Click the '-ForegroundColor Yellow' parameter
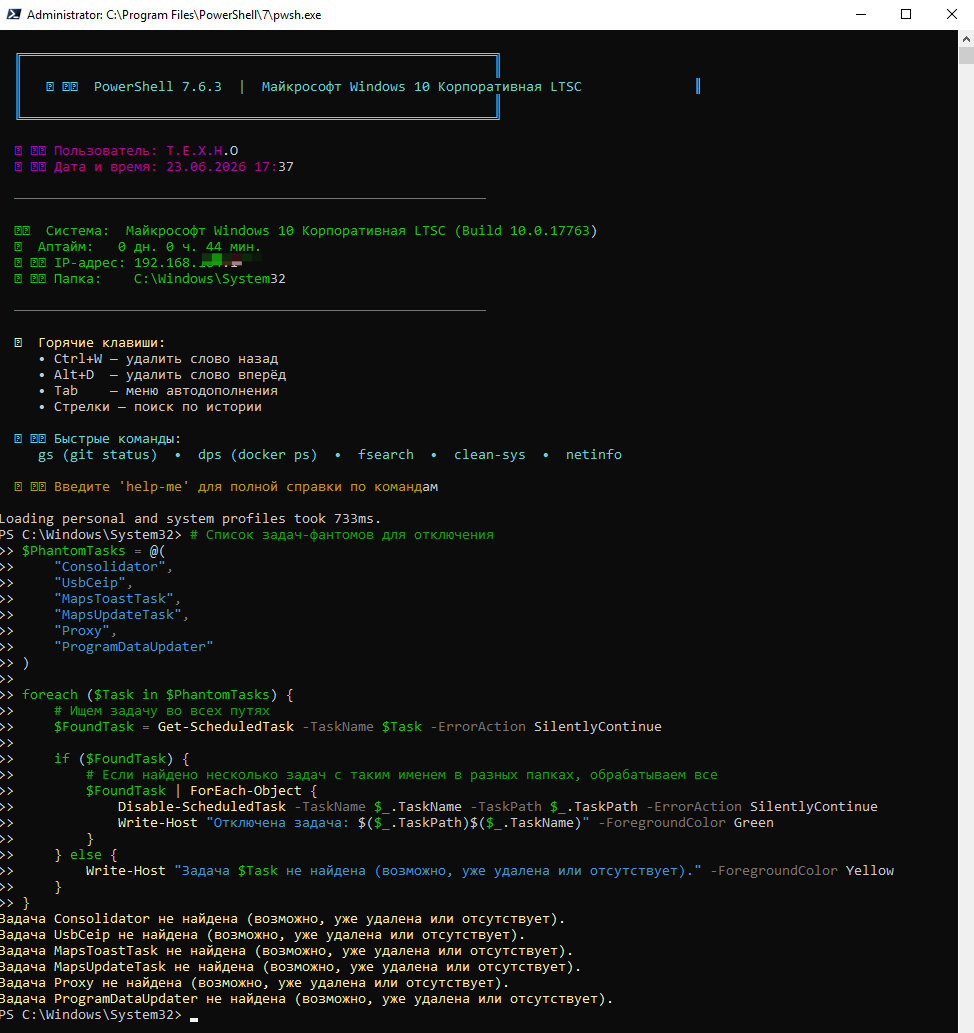974x1033 pixels. pyautogui.click(x=802, y=871)
